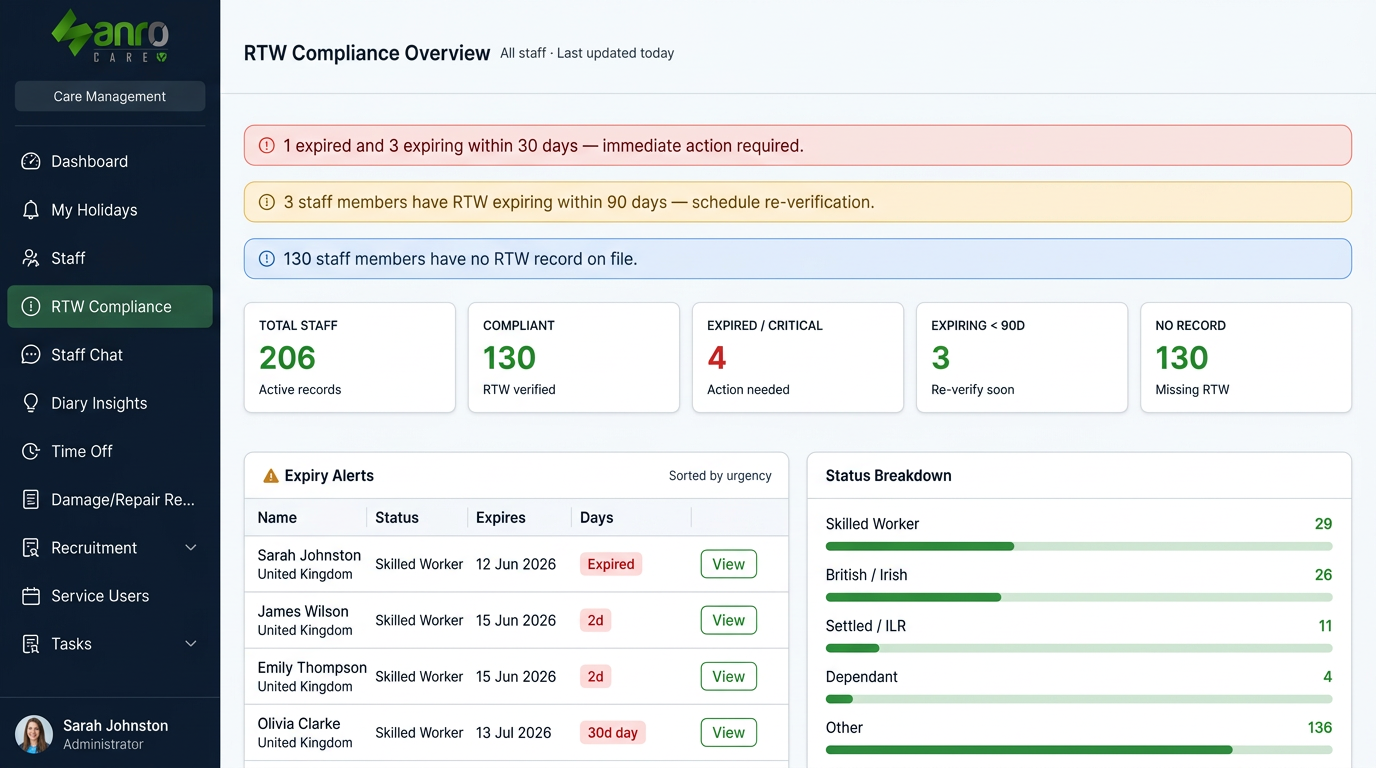Open the Staff section
The height and width of the screenshot is (768, 1376).
click(110, 258)
